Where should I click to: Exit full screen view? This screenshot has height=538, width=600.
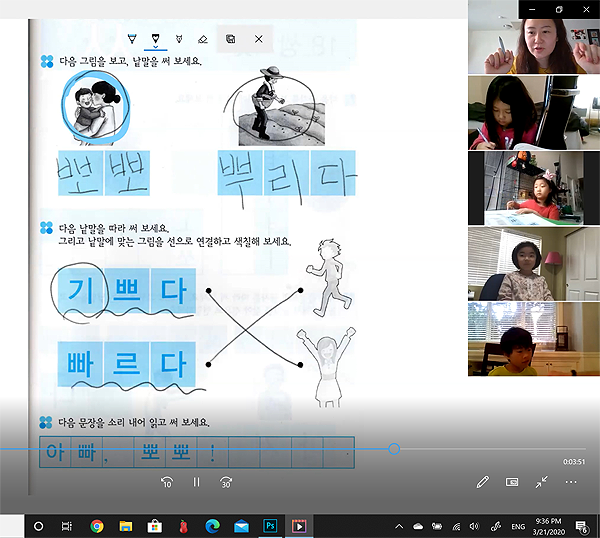[541, 482]
